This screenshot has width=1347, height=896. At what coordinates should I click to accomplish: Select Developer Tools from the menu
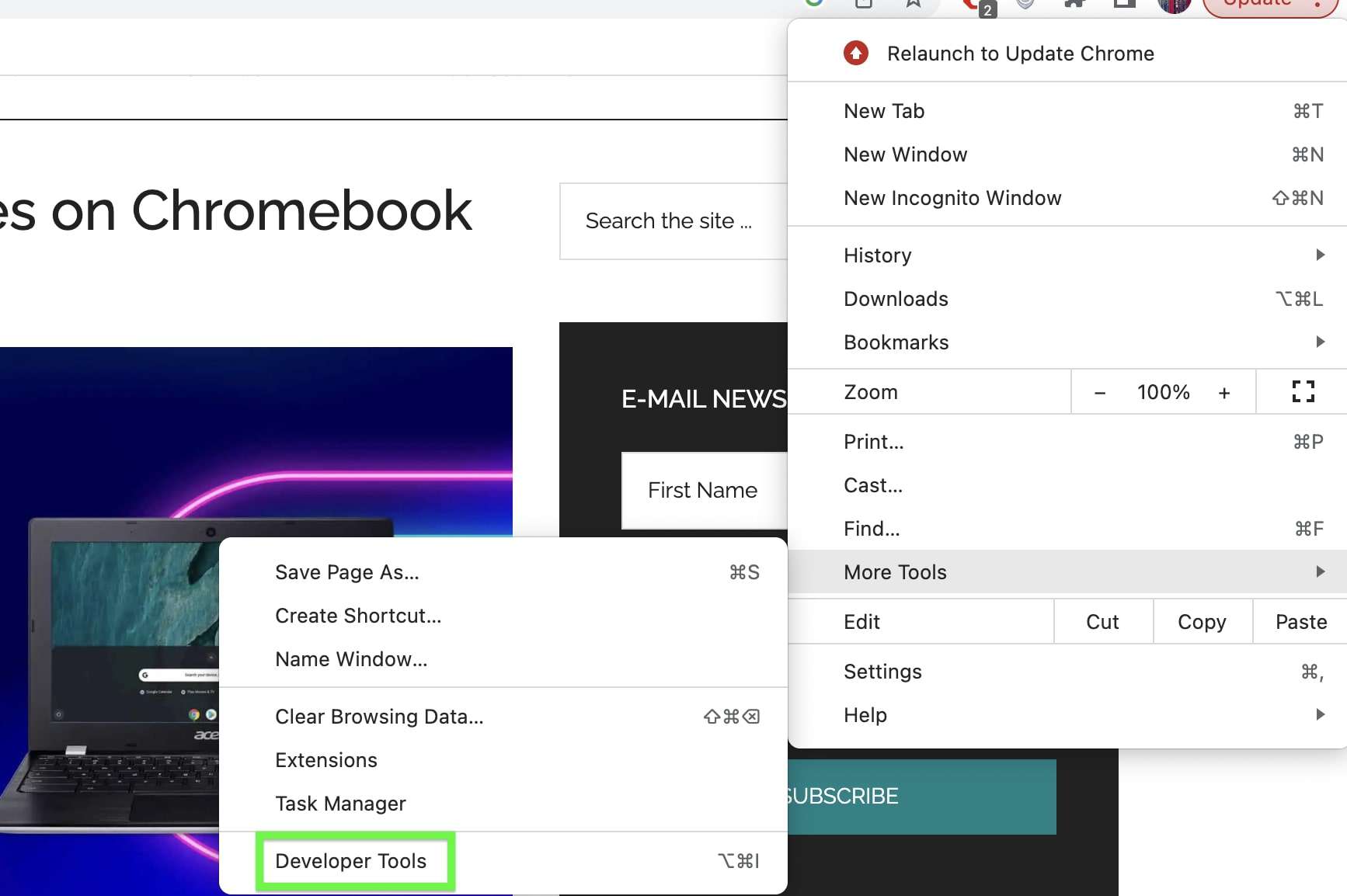coord(350,861)
